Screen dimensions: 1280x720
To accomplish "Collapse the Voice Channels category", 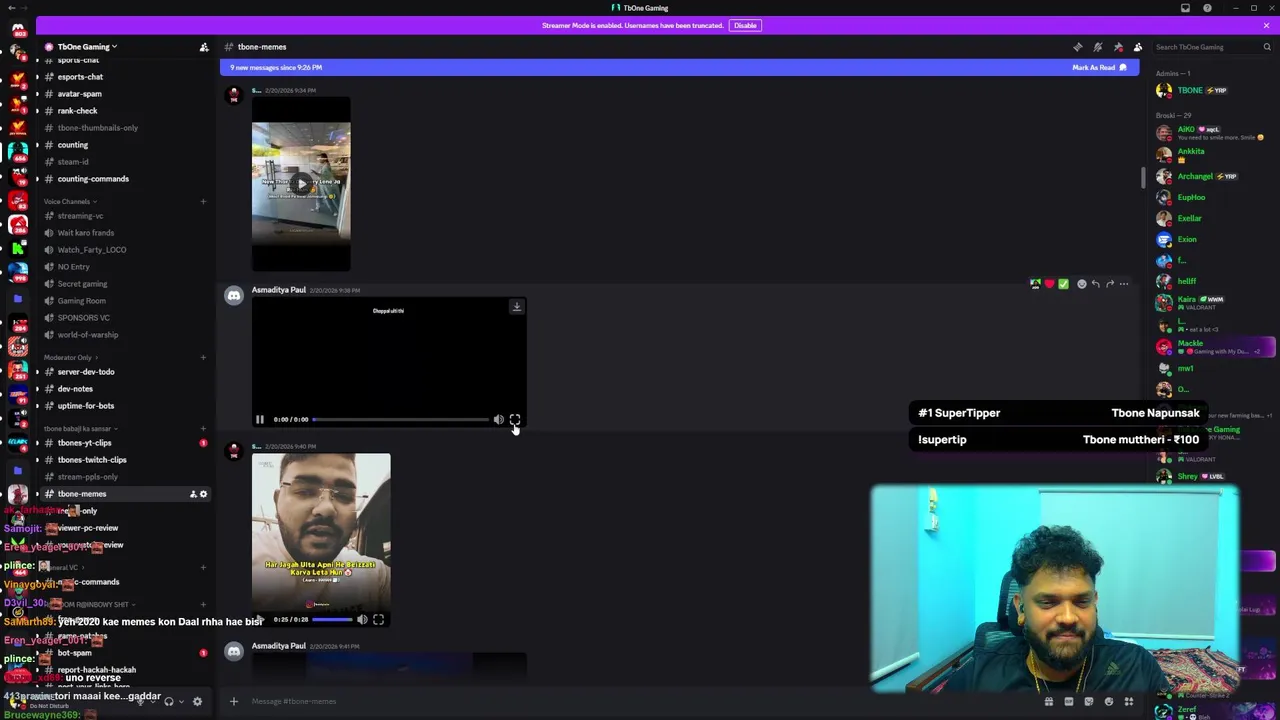I will (x=70, y=202).
